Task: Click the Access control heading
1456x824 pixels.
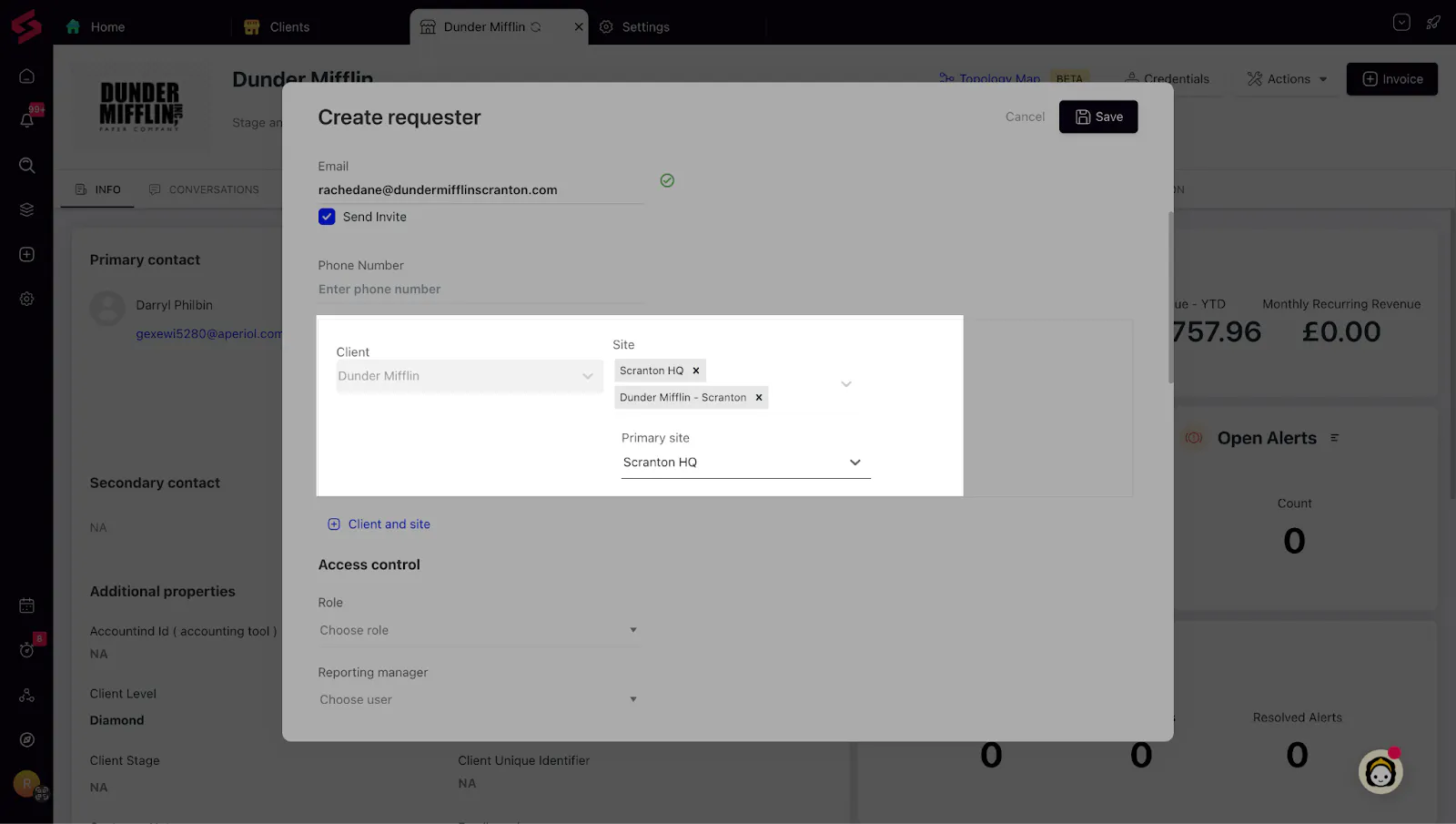Action: point(369,565)
